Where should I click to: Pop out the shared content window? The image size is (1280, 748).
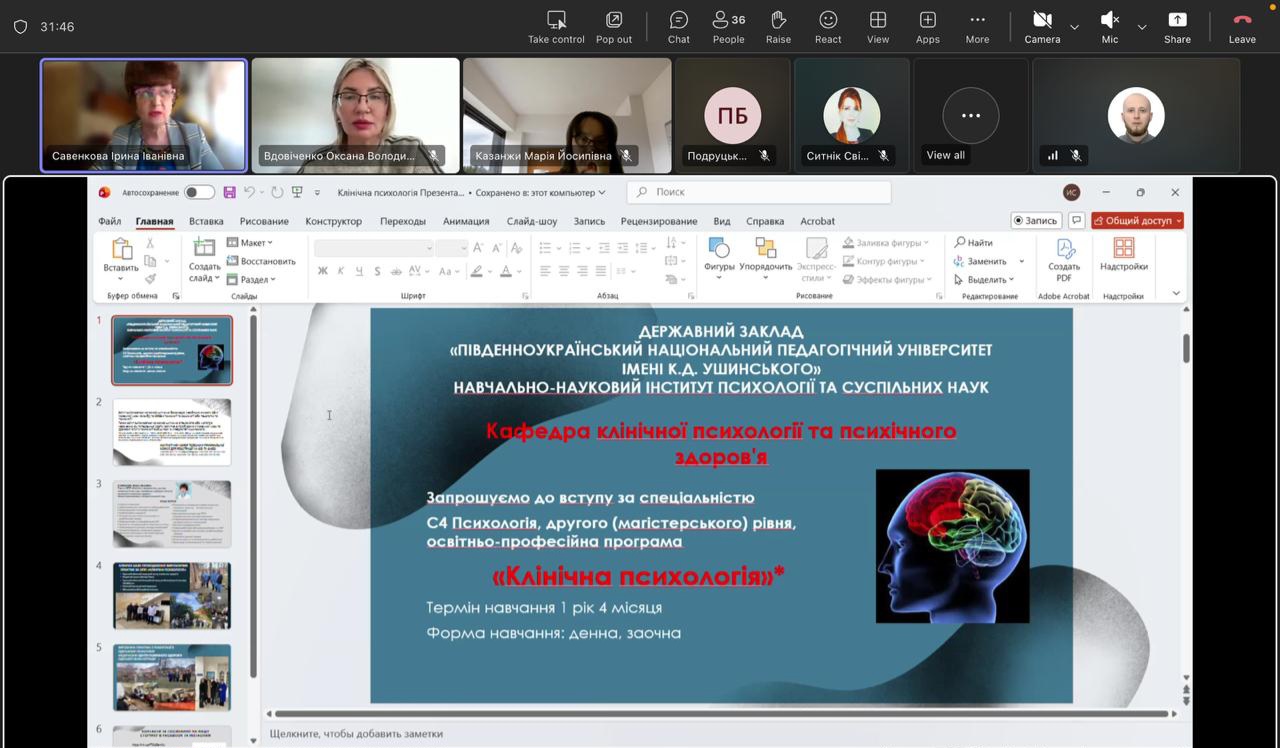614,26
